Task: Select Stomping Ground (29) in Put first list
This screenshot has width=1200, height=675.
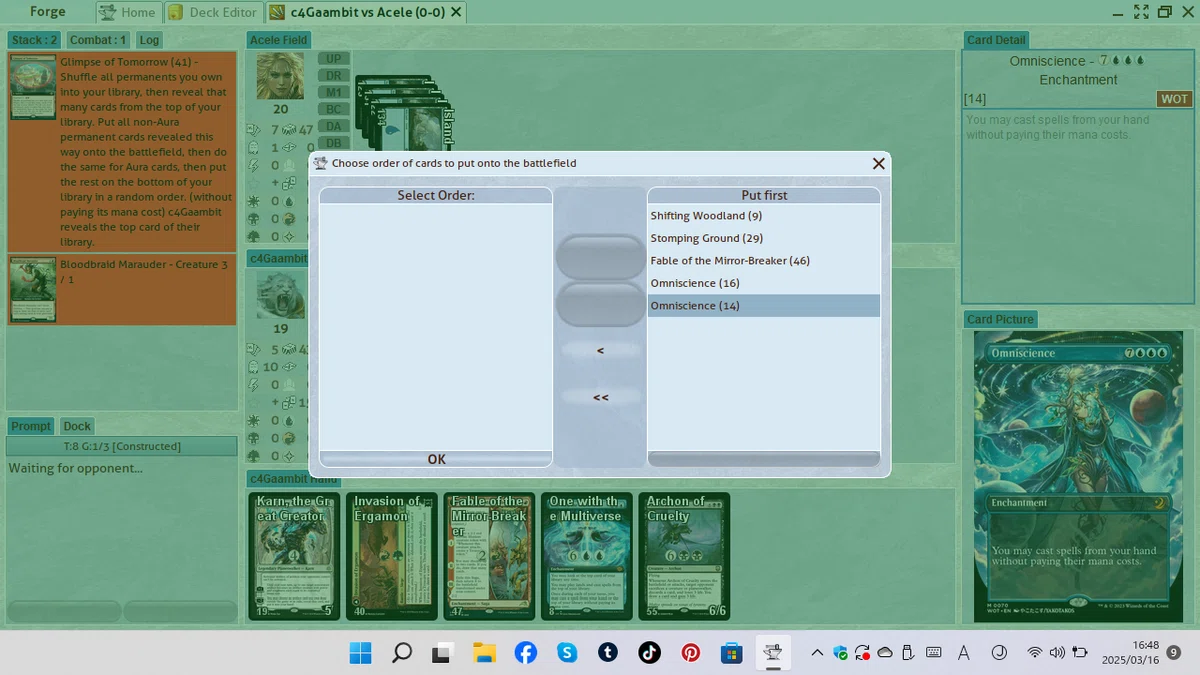Action: pos(764,238)
